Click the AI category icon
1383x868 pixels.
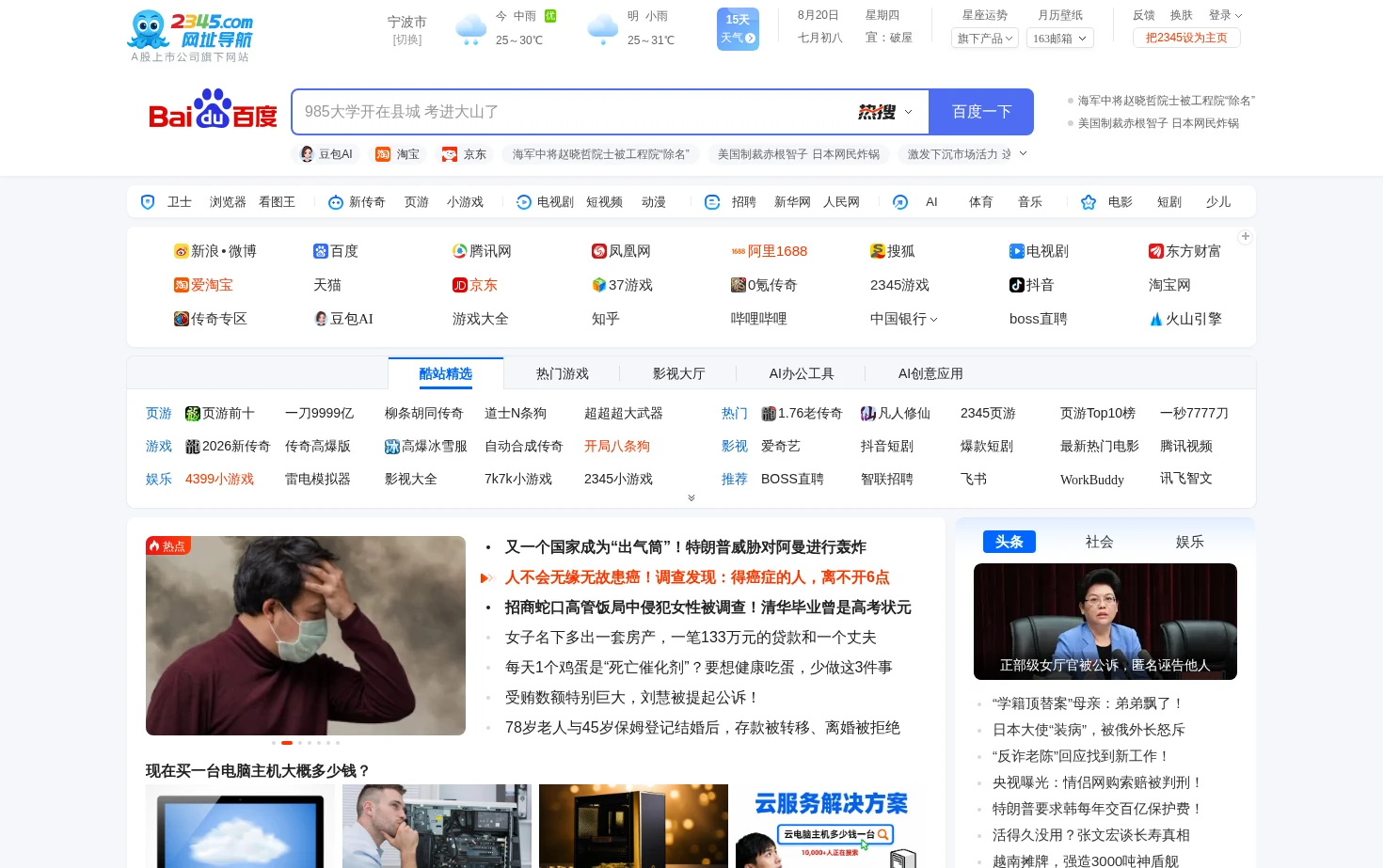[x=900, y=202]
